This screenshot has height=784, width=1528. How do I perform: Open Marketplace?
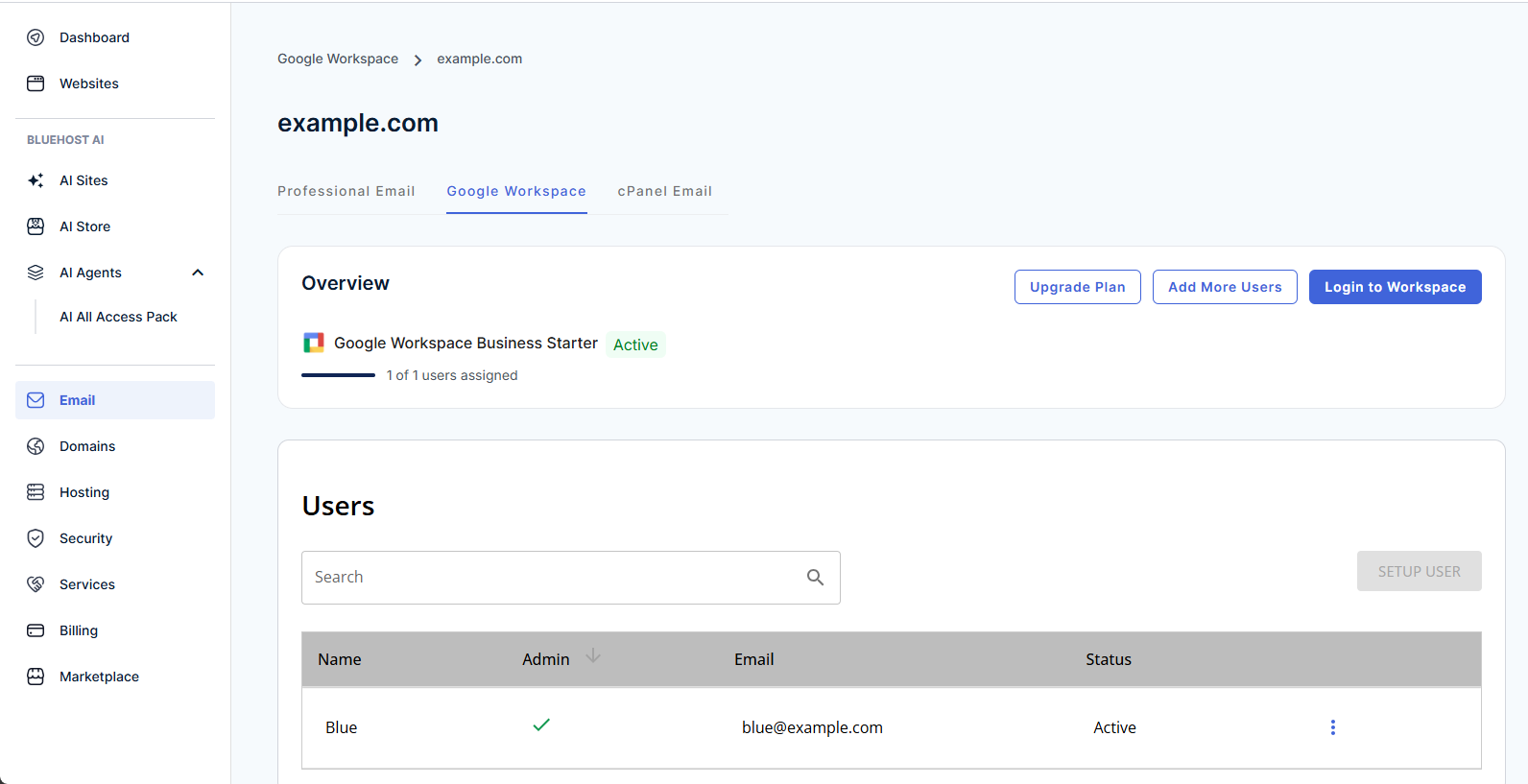99,677
